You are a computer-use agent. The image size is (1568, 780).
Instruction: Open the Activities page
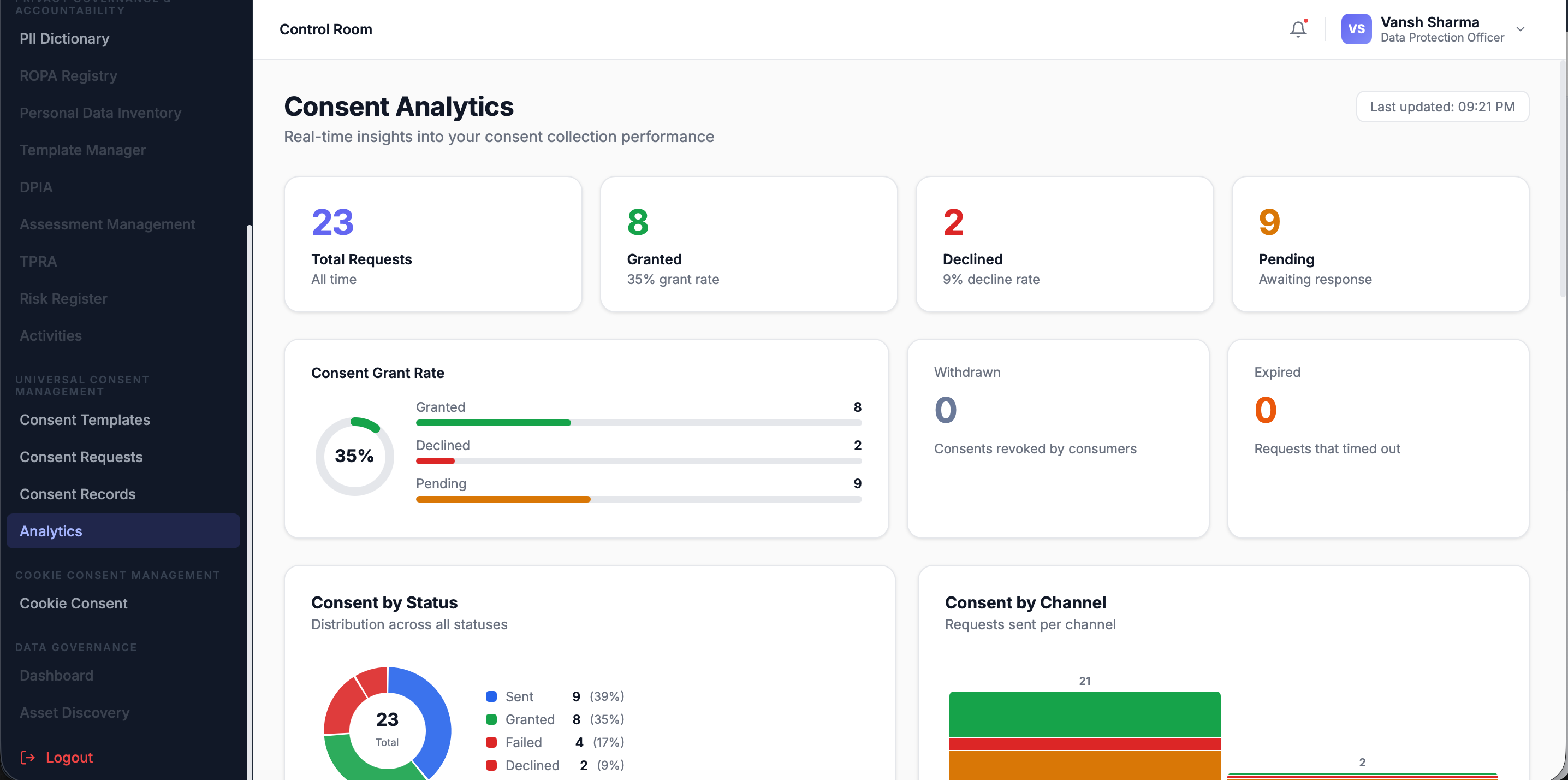(x=51, y=335)
